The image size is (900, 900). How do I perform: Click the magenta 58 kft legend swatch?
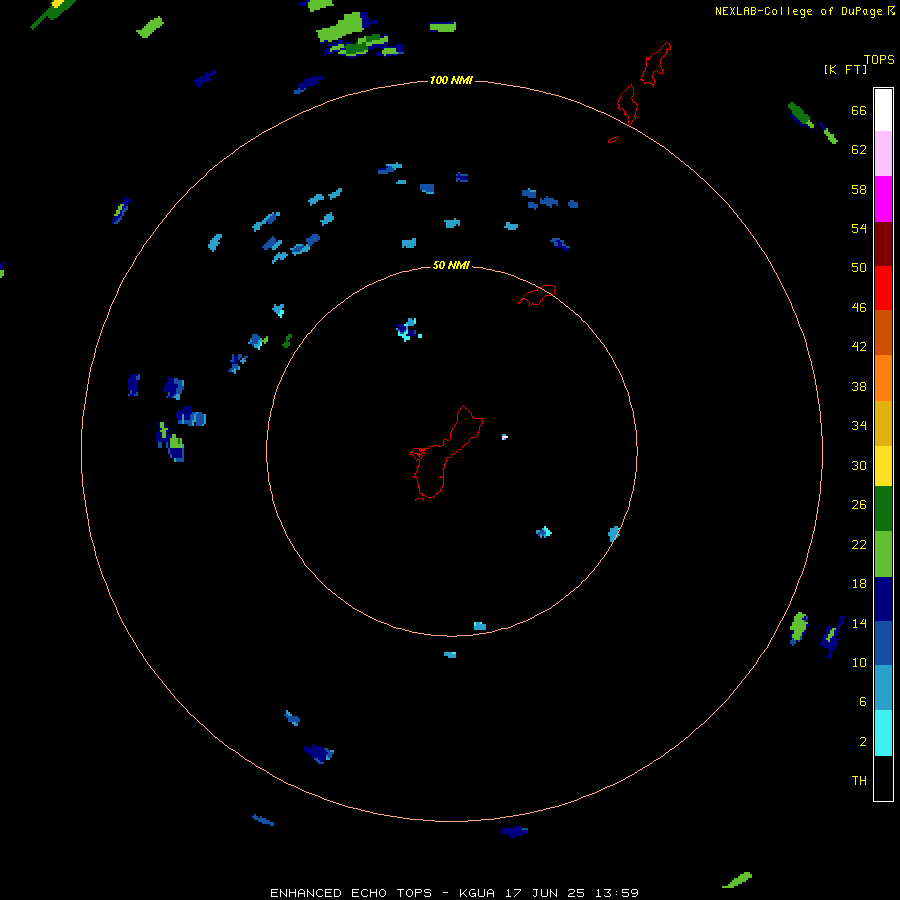tap(883, 199)
